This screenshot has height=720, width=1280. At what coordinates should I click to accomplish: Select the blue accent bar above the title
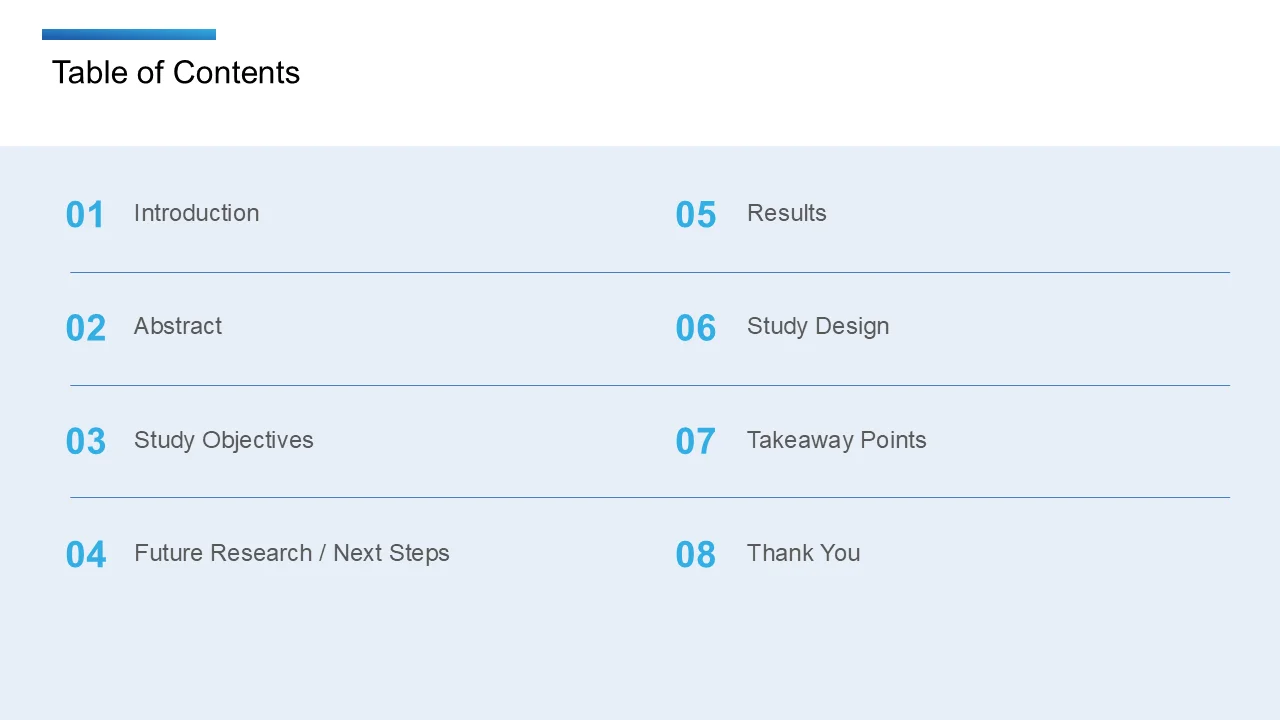tap(129, 34)
